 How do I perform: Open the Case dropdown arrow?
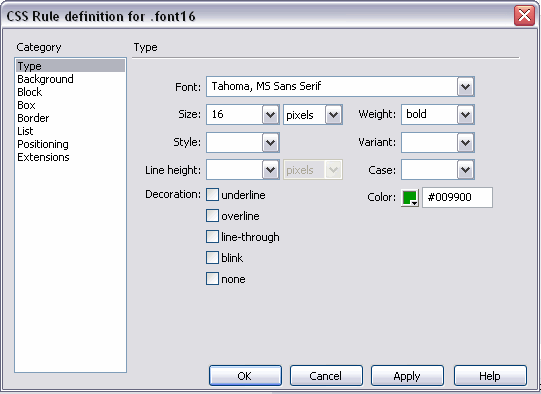(x=465, y=170)
